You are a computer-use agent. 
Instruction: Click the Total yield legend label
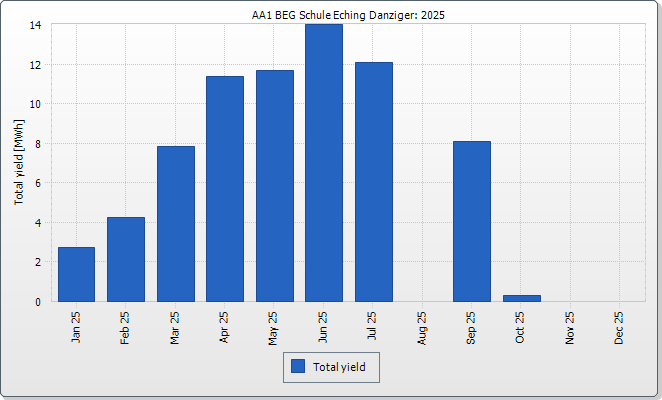tap(339, 367)
